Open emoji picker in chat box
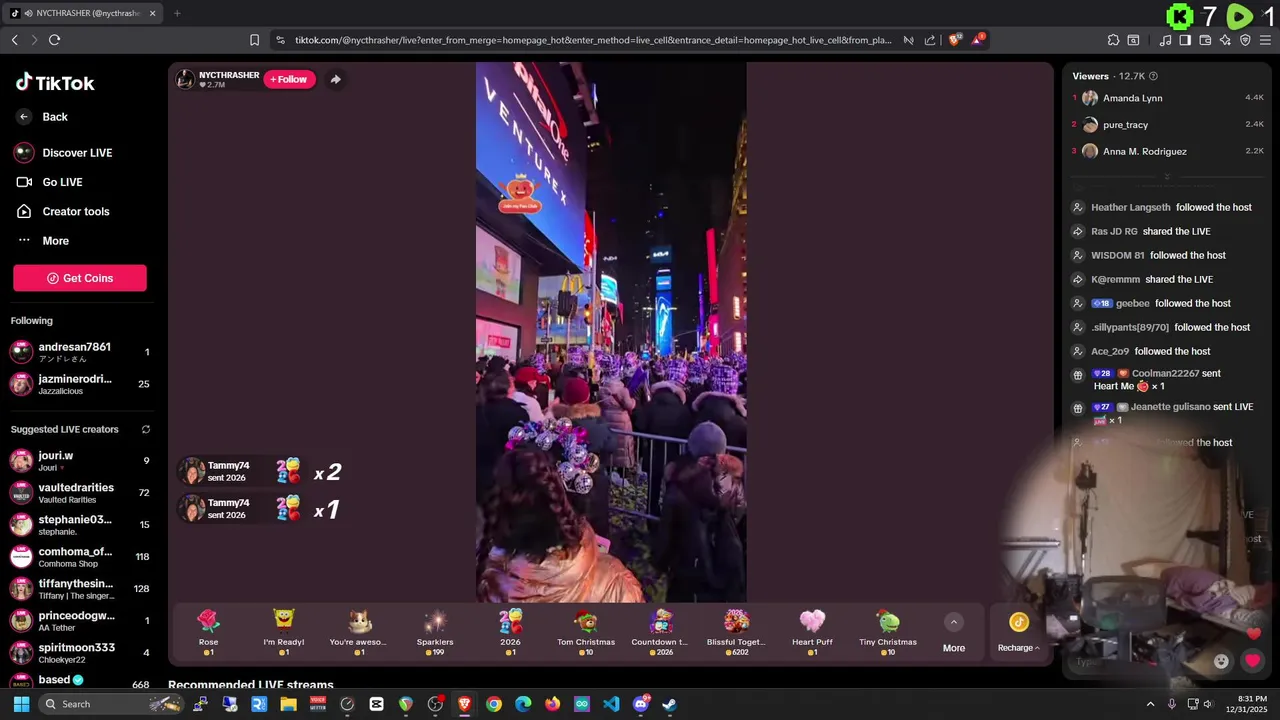 (1221, 661)
